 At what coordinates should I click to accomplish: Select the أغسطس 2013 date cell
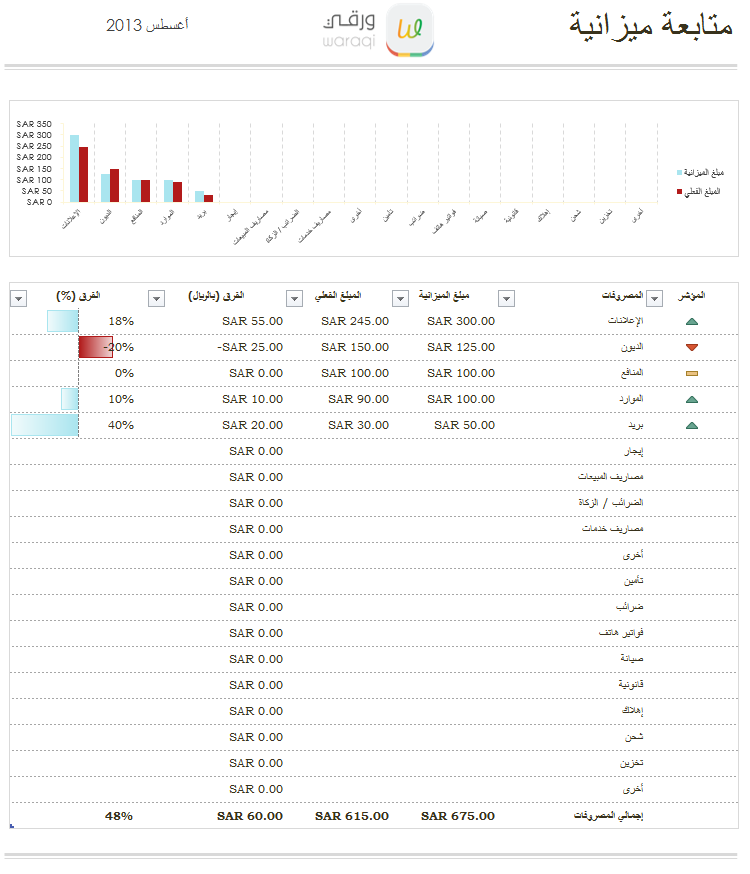[148, 25]
